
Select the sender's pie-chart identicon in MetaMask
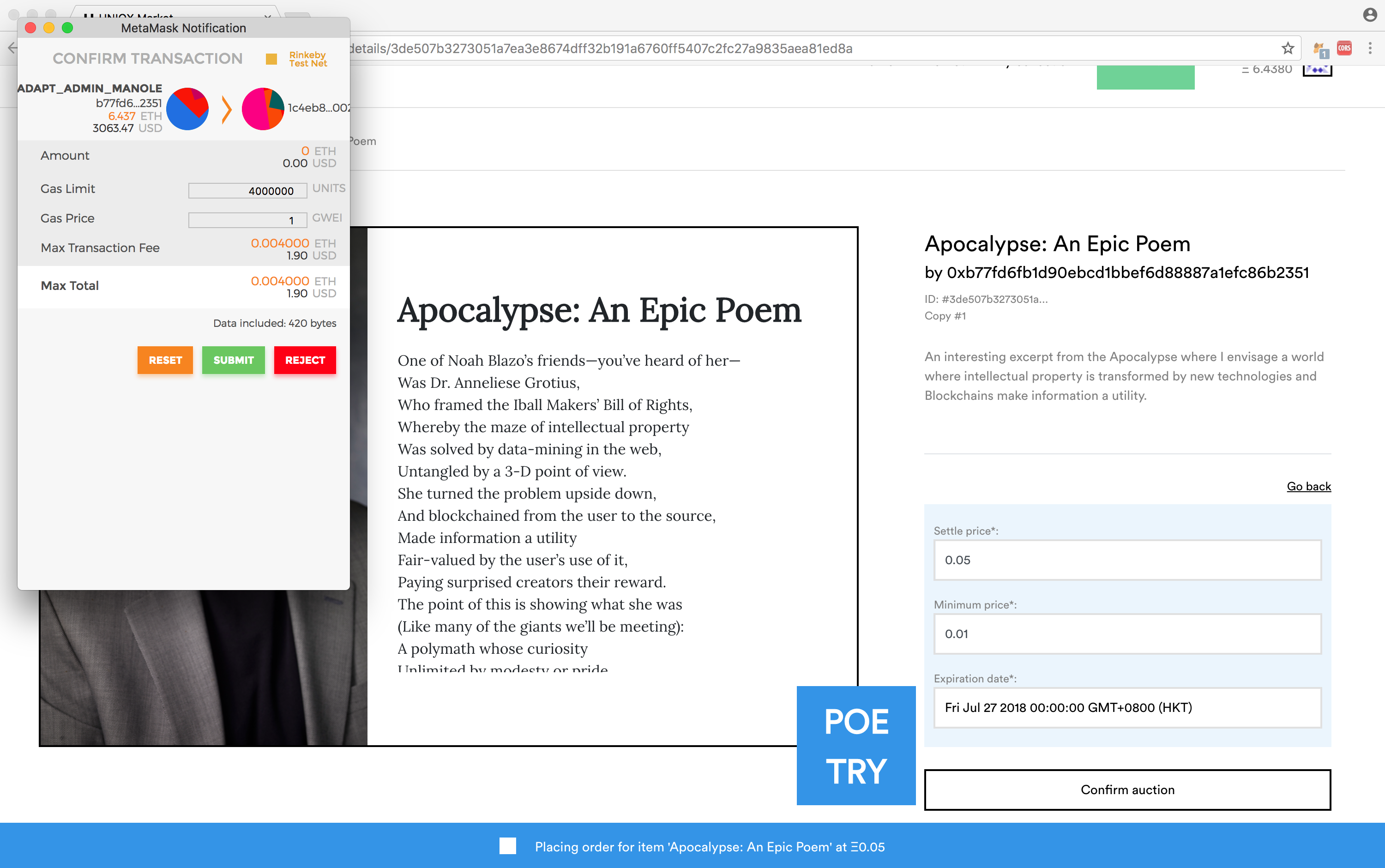[x=187, y=109]
